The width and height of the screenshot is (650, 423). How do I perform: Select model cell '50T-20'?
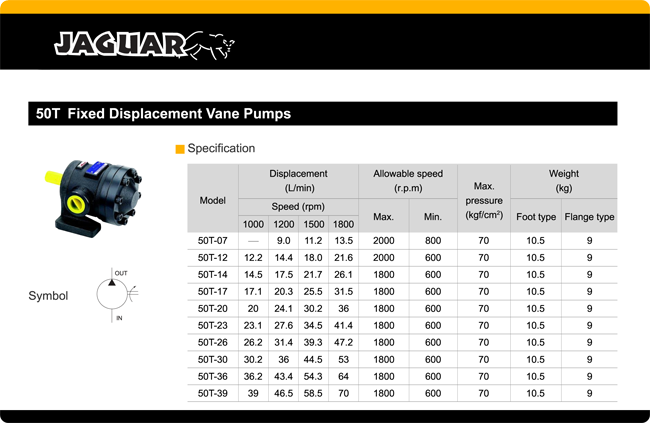213,309
